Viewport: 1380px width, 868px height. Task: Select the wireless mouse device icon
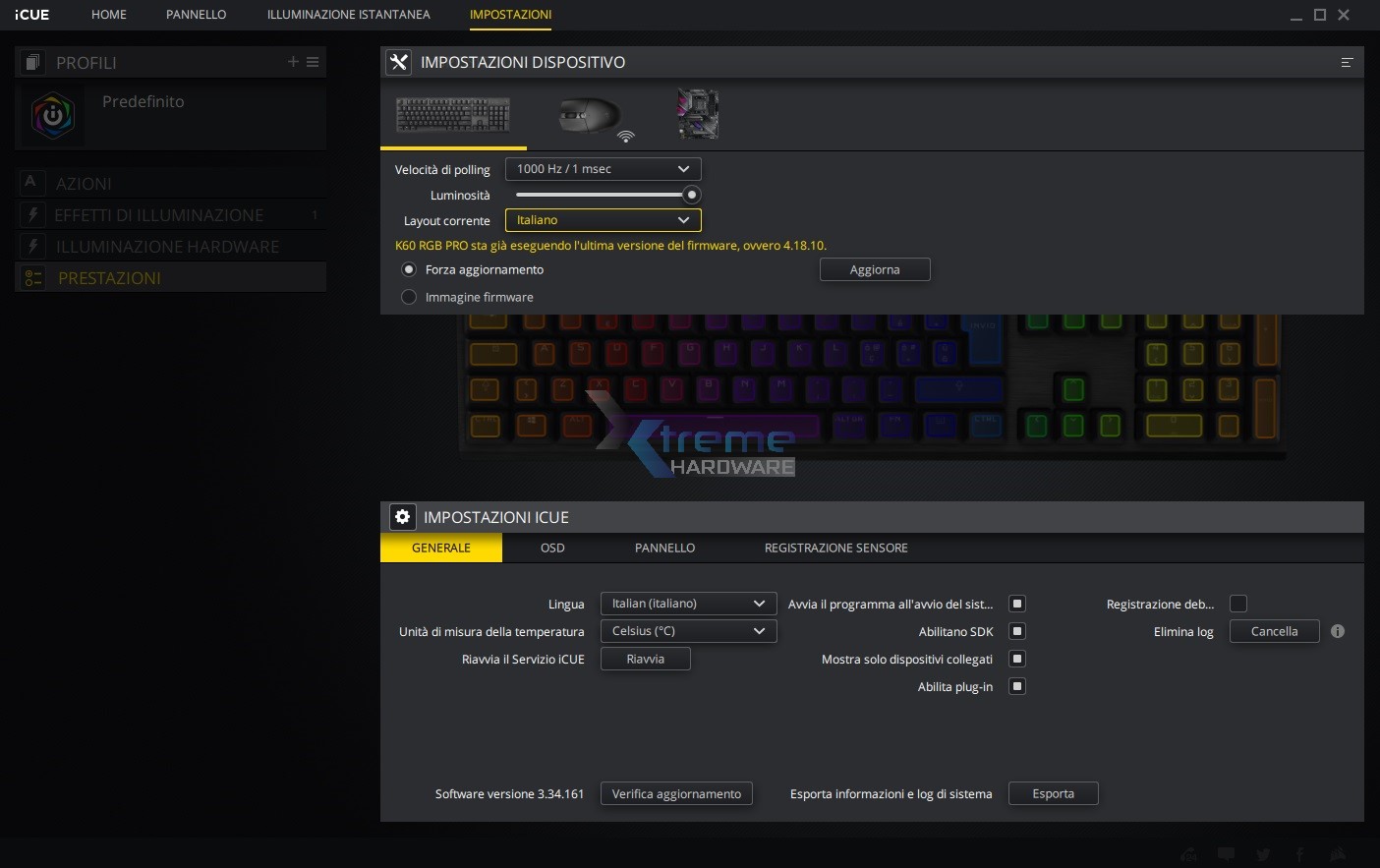[594, 117]
